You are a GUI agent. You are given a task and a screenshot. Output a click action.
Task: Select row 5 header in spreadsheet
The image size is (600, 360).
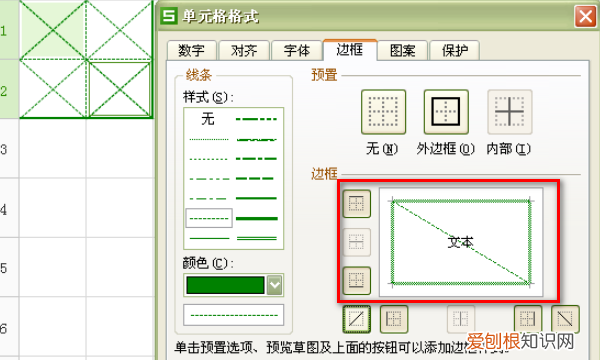[x=9, y=267]
